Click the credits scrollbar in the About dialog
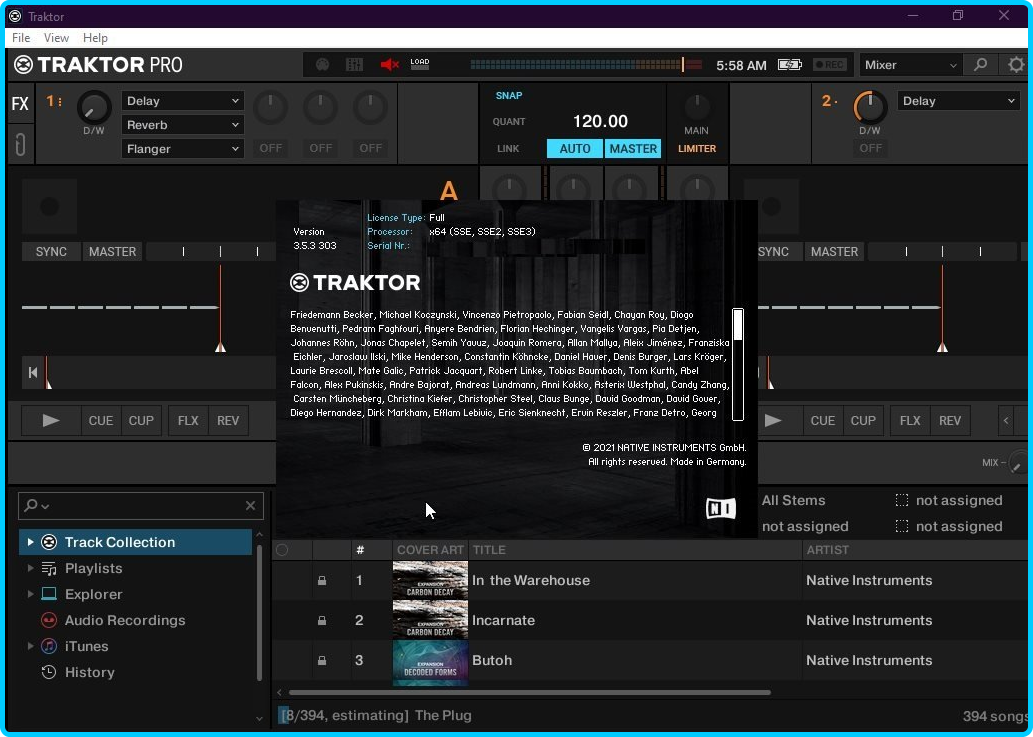 (x=738, y=364)
